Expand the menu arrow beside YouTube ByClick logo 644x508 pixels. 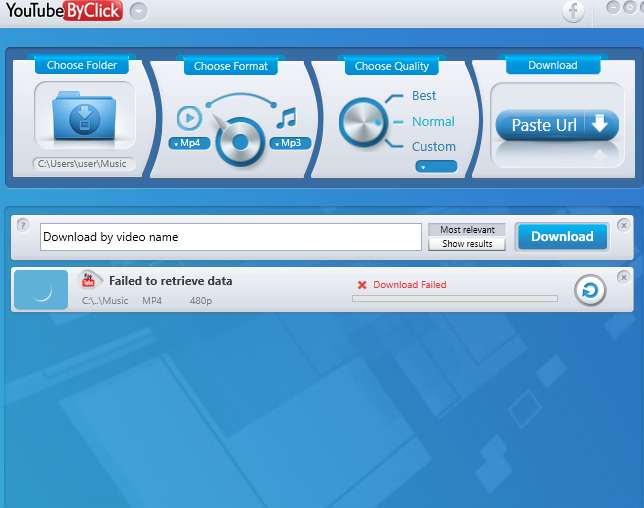(x=139, y=11)
